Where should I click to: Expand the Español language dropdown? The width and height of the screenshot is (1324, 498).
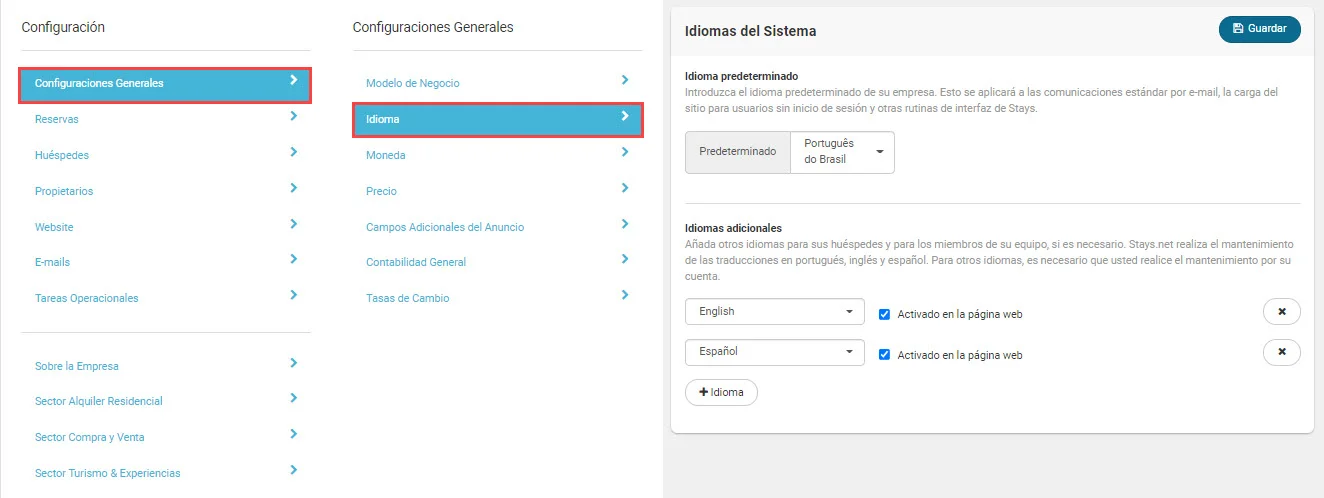coord(774,352)
